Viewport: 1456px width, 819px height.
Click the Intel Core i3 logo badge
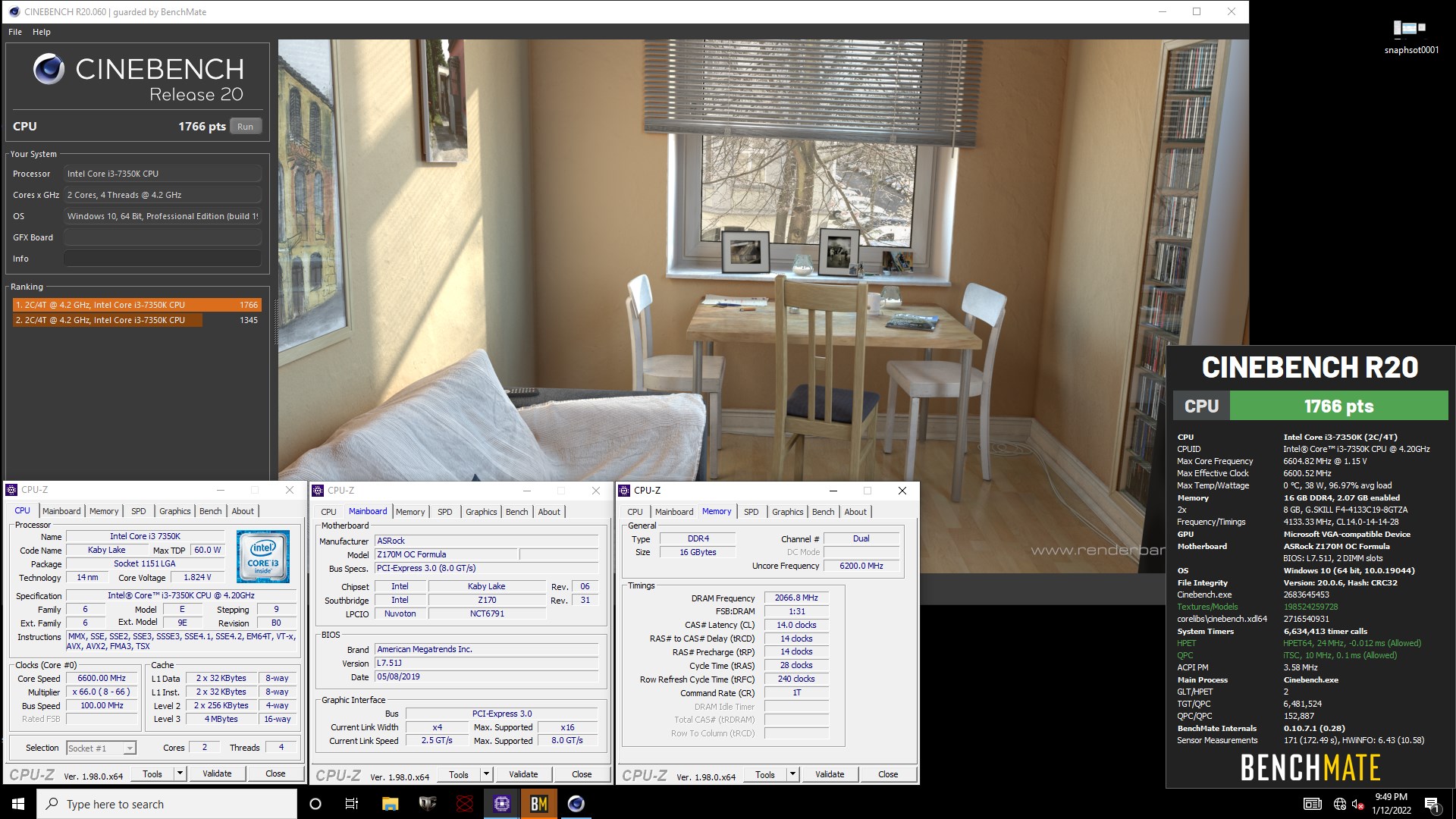(263, 557)
